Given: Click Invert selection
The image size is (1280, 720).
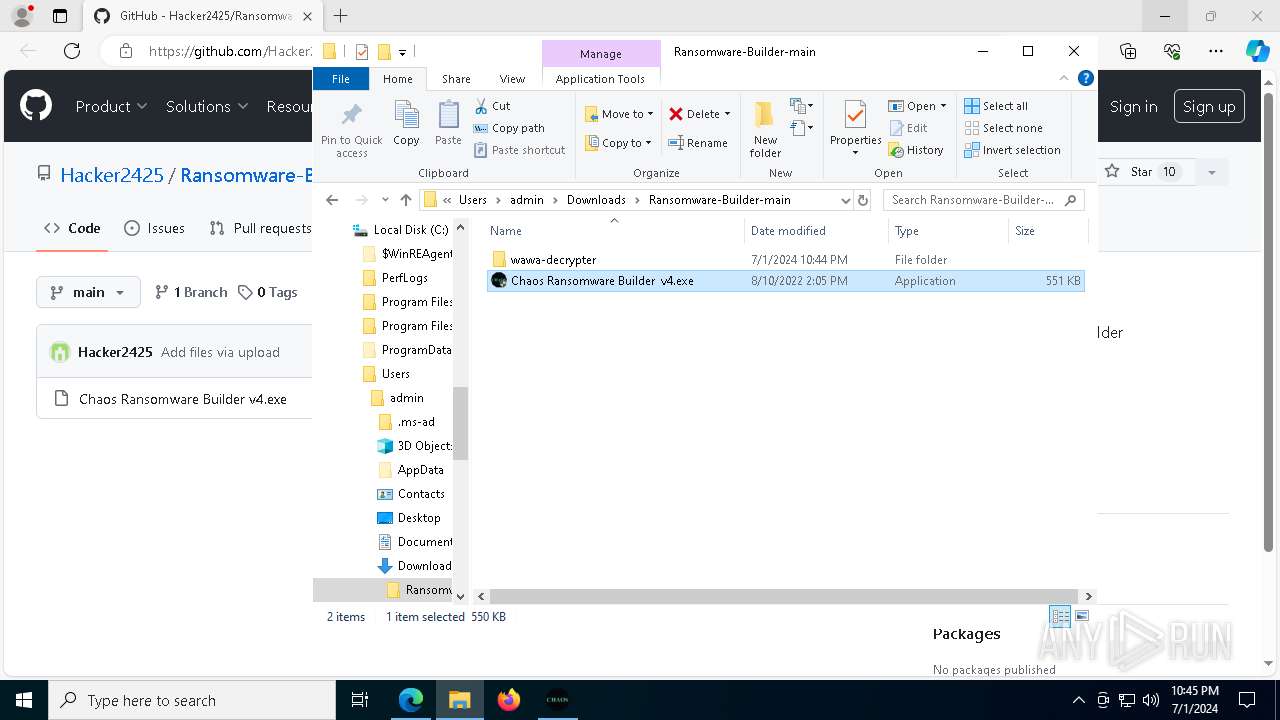Looking at the screenshot, I should click(1012, 150).
